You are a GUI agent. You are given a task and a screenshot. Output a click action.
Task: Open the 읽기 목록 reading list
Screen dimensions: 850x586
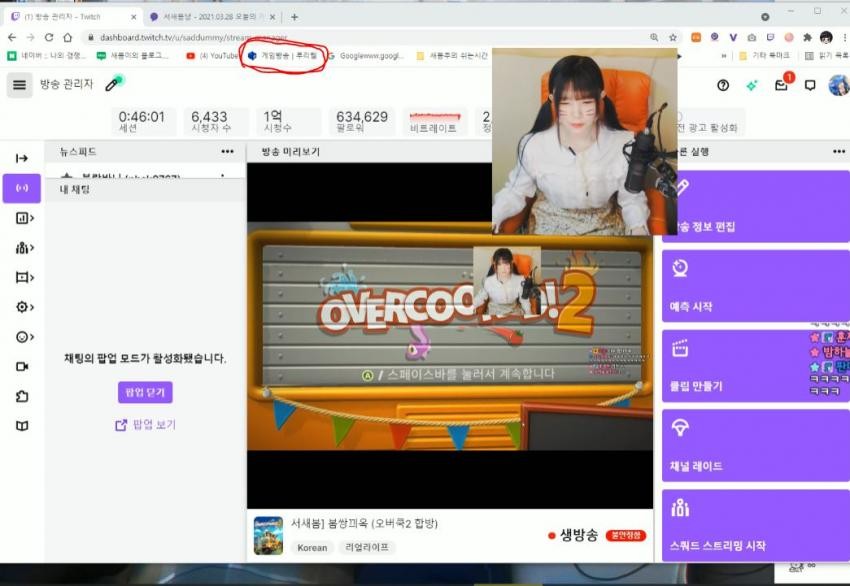tap(827, 55)
